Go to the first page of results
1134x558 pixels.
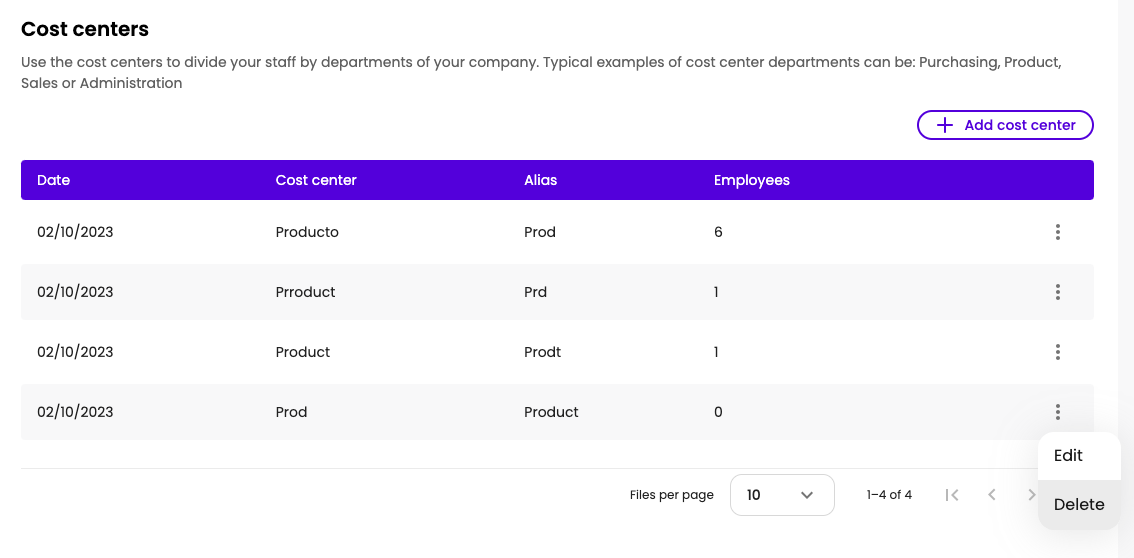pos(952,495)
